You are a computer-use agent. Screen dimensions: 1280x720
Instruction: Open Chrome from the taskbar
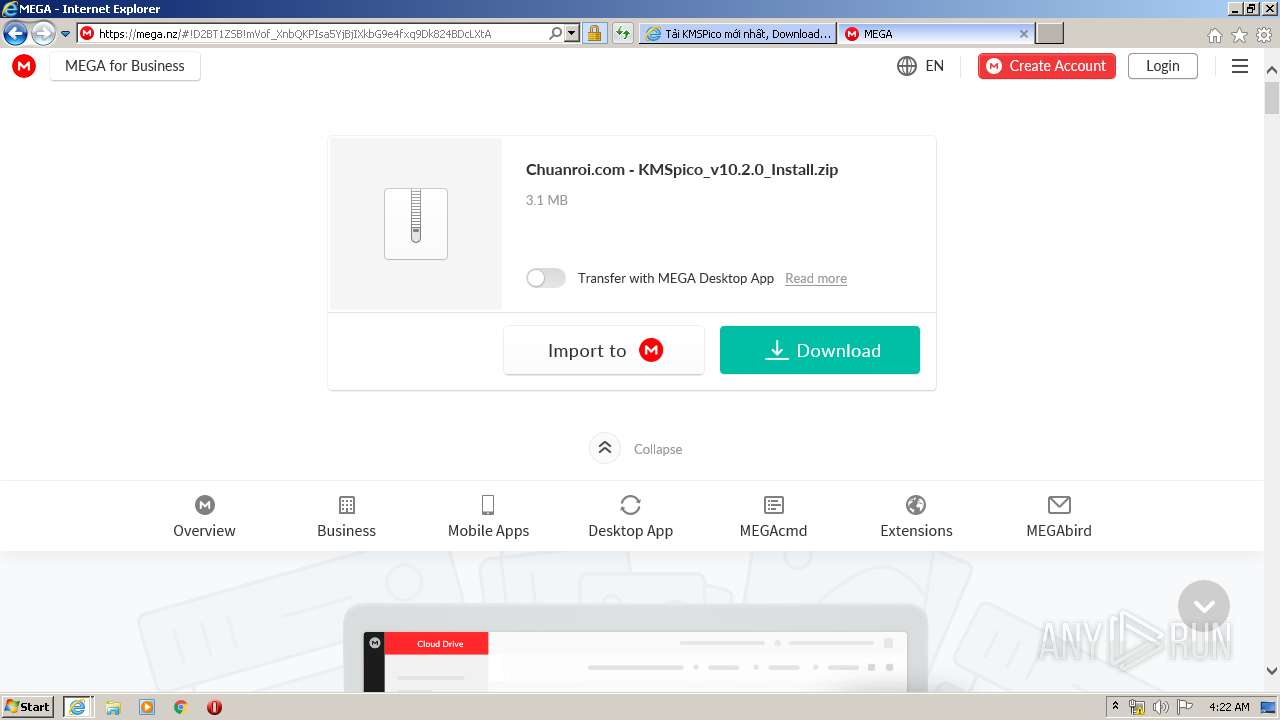(x=181, y=707)
